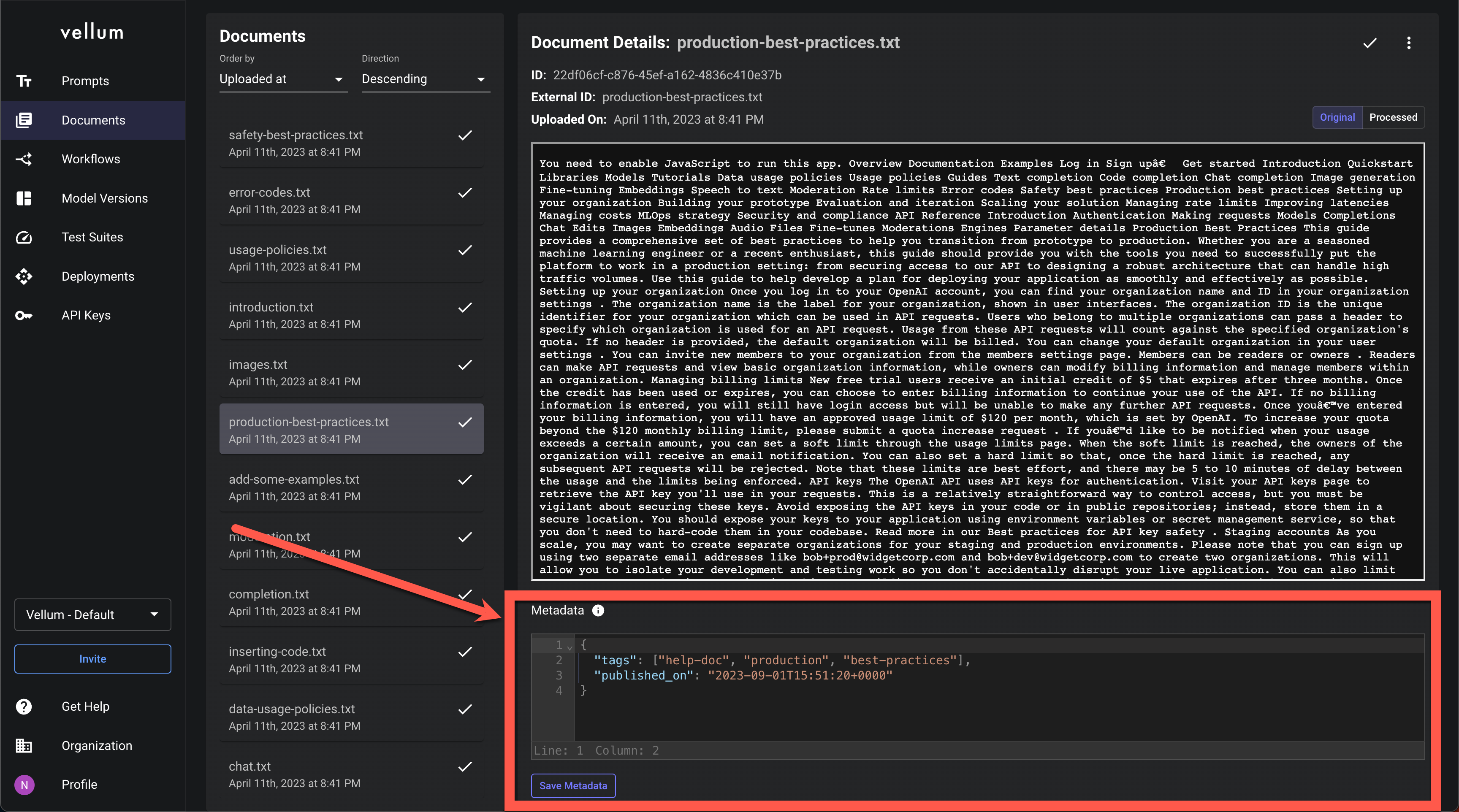Open the Direction Descending dropdown
The height and width of the screenshot is (812, 1459).
(x=425, y=79)
